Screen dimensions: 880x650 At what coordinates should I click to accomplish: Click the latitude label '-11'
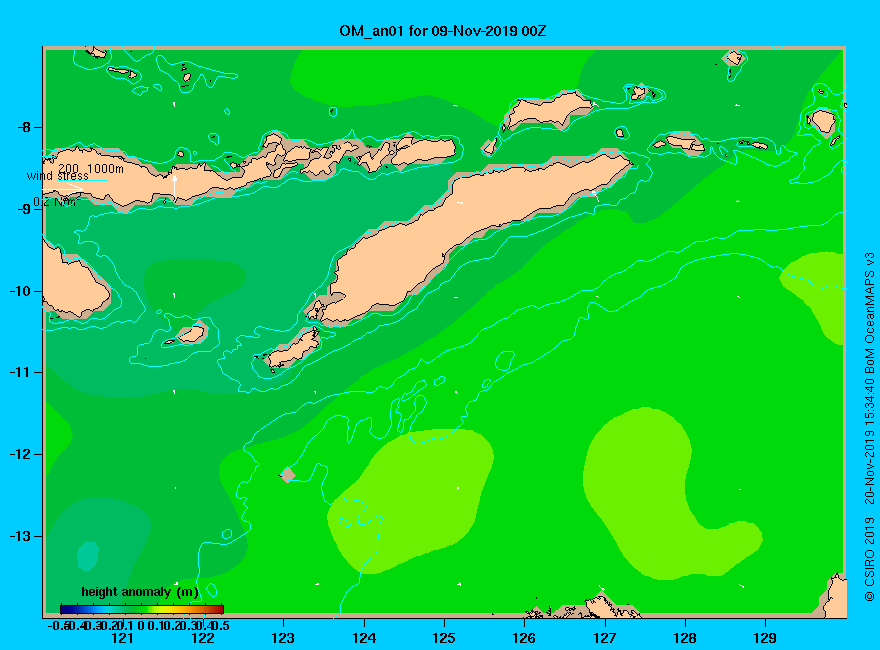[20, 372]
